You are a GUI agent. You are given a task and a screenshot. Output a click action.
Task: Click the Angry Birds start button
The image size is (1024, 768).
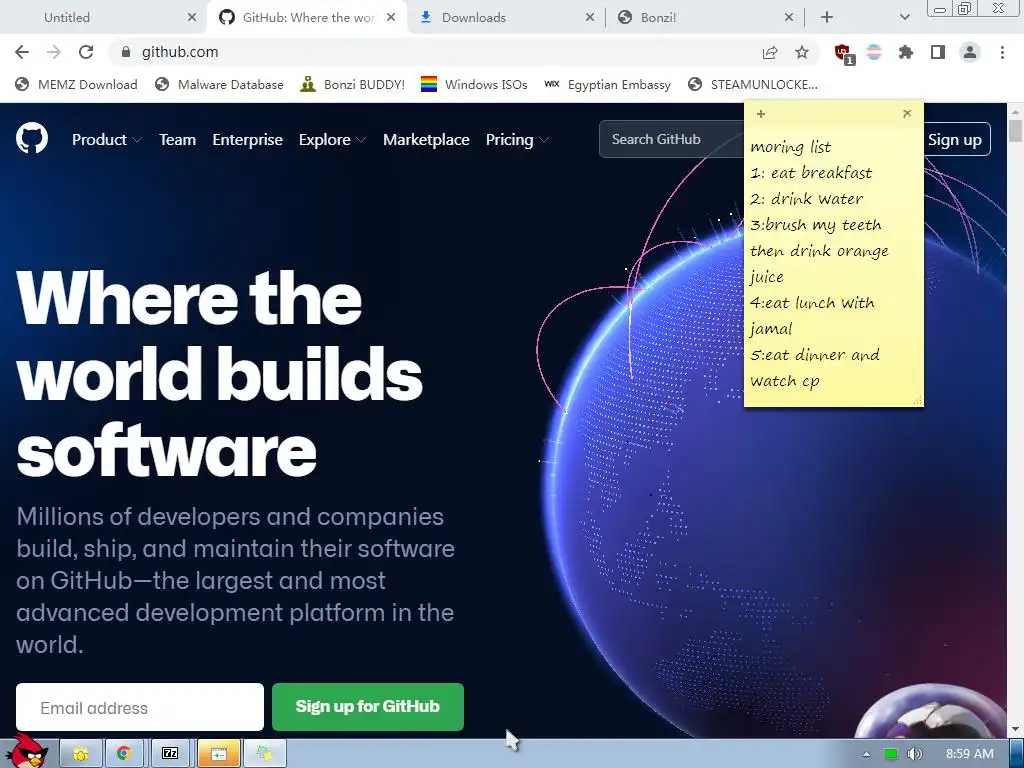tap(27, 752)
